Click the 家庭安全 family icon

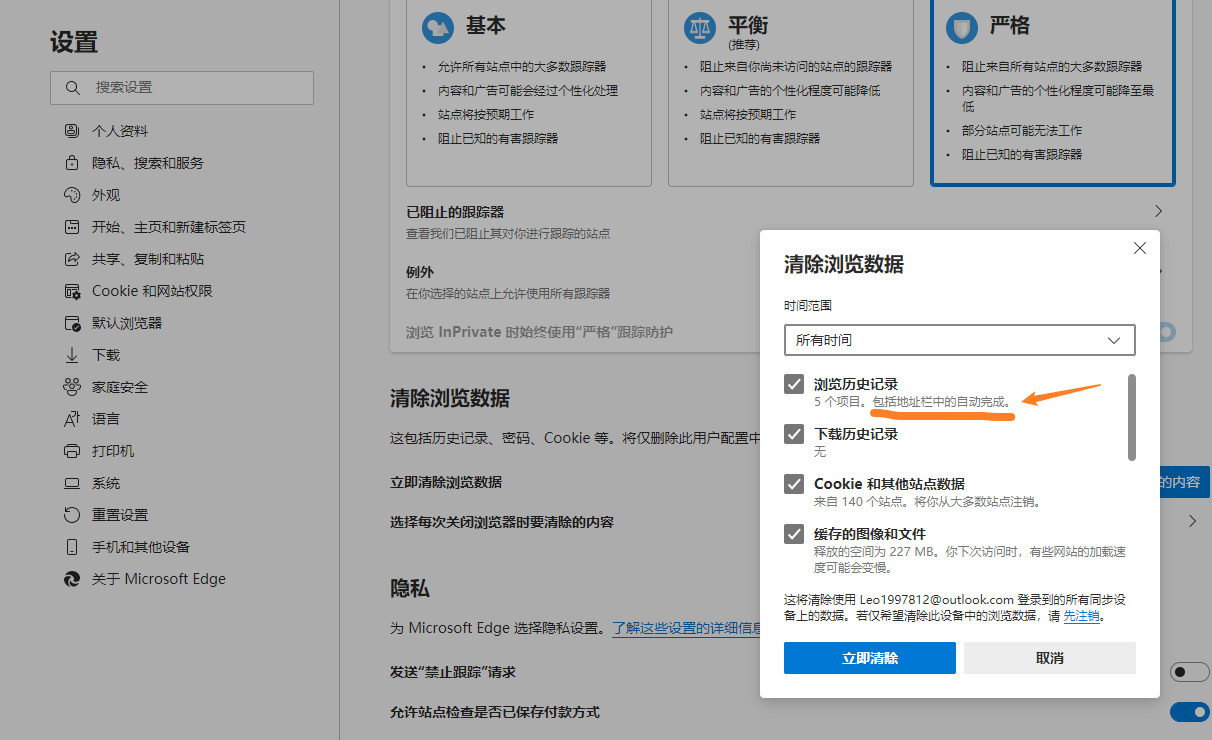(72, 387)
